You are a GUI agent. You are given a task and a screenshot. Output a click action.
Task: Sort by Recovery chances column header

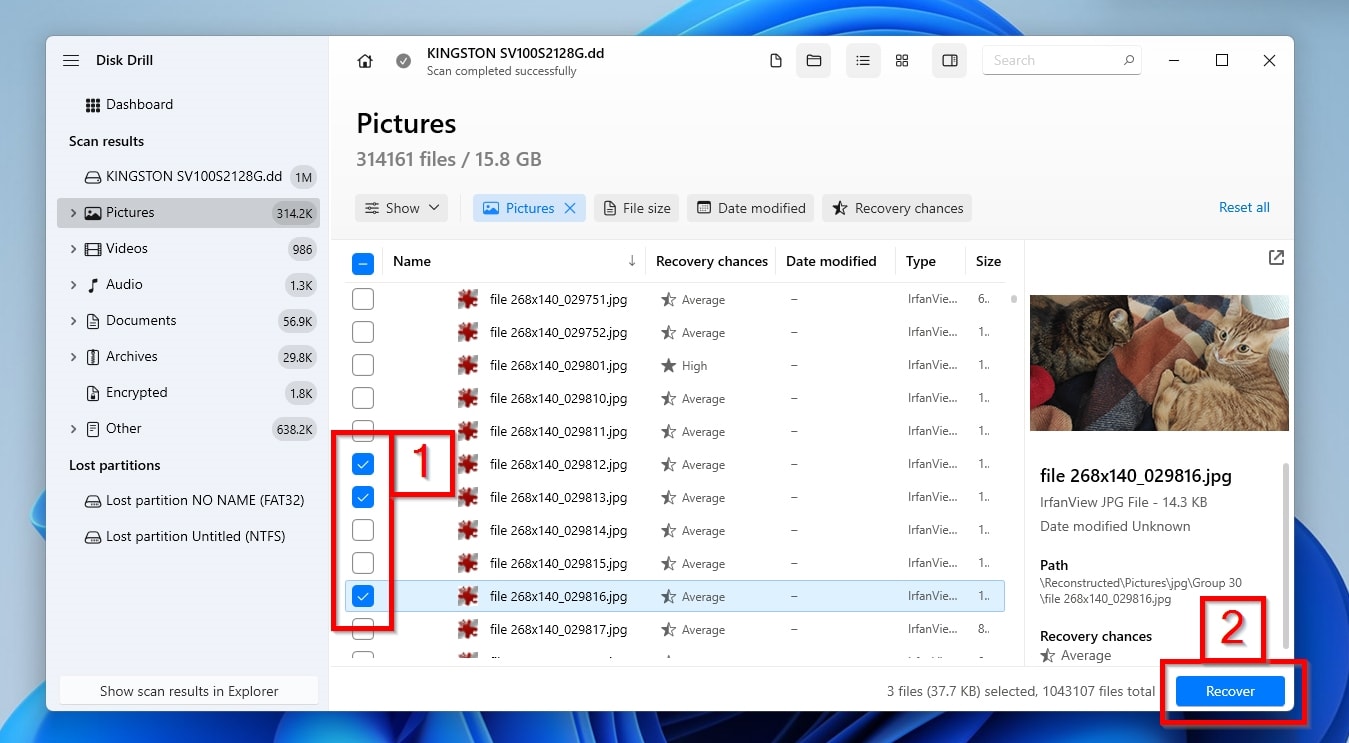711,261
